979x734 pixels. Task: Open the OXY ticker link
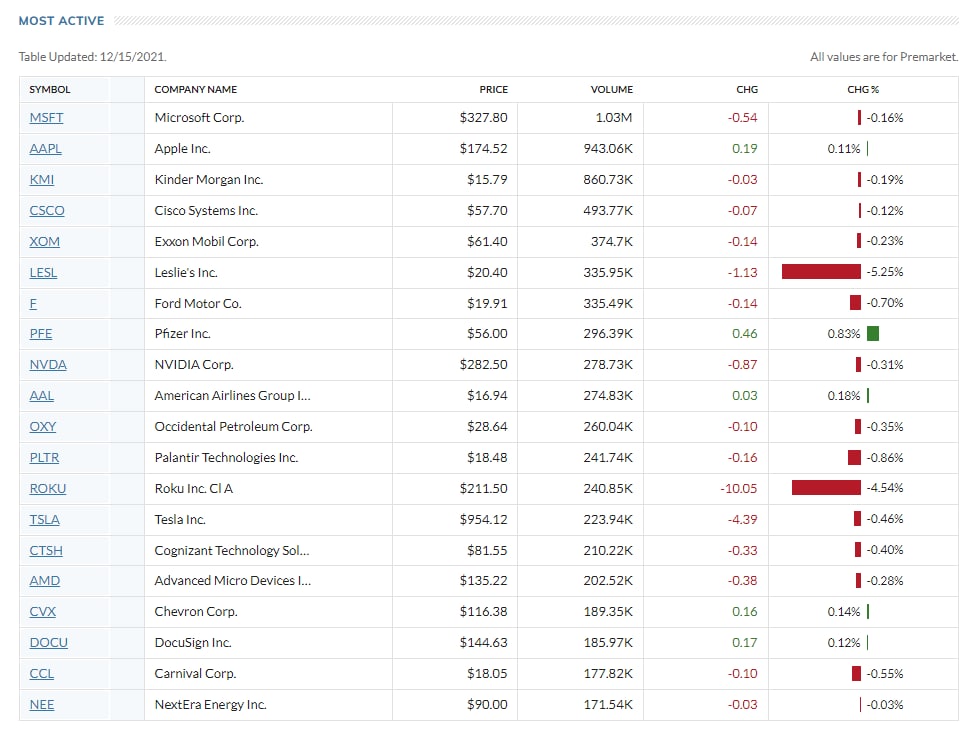point(42,427)
